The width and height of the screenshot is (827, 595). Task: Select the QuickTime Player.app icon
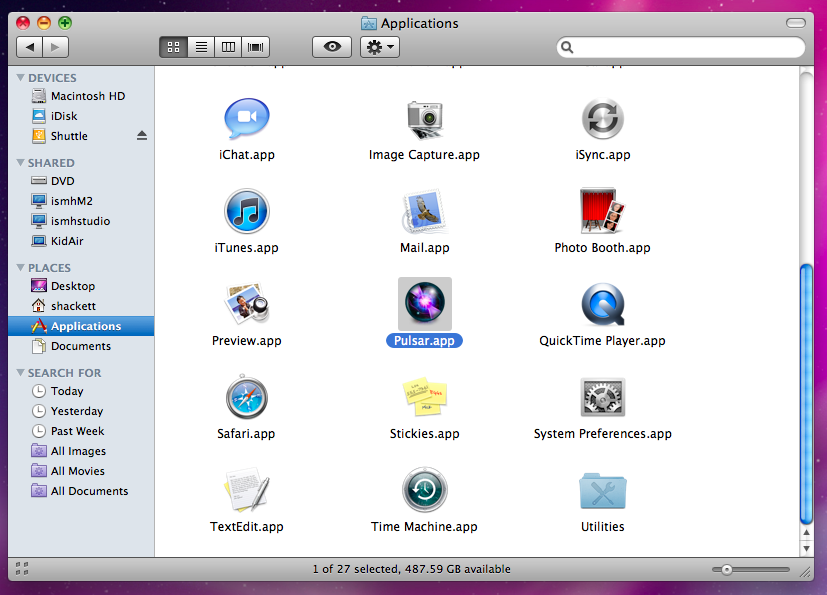pyautogui.click(x=603, y=304)
